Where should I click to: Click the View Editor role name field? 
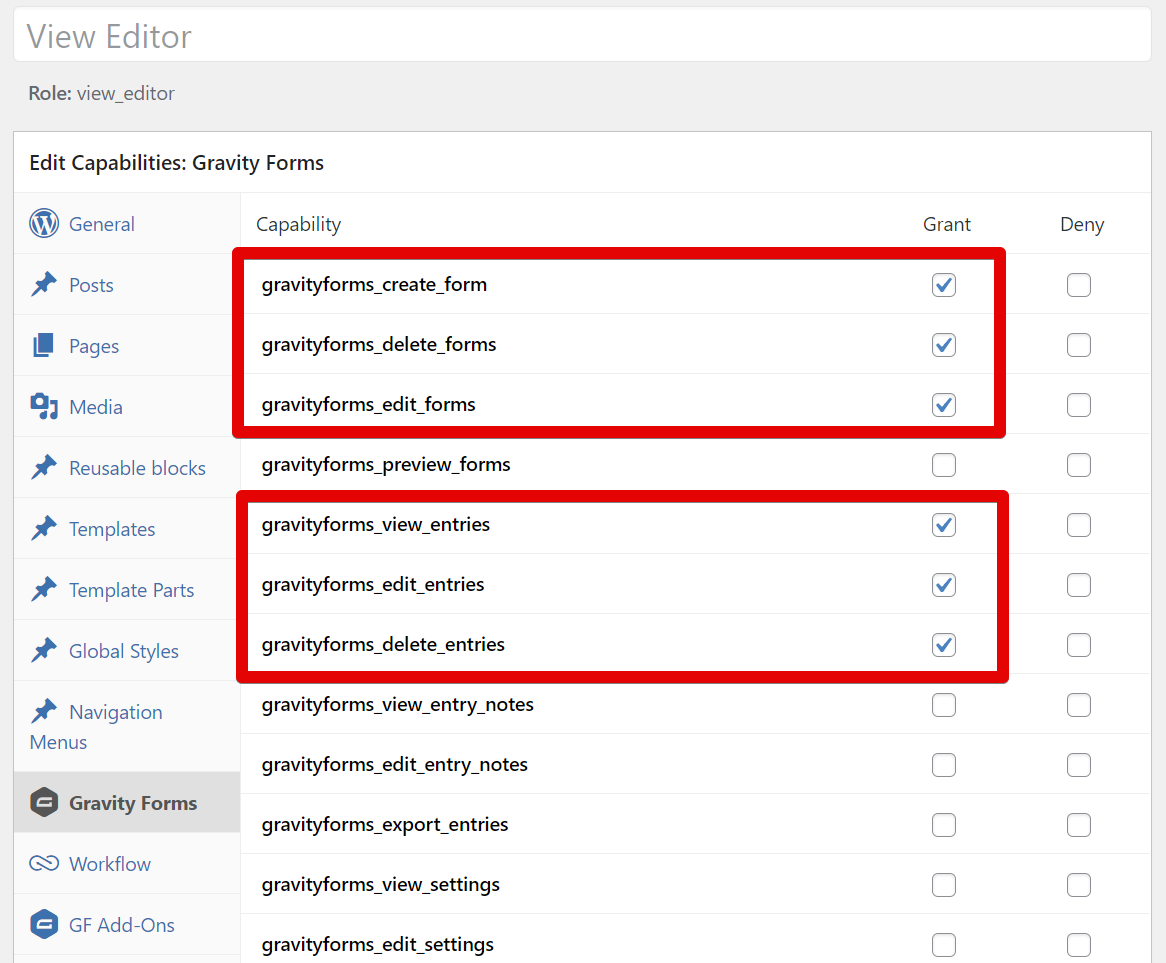[x=582, y=37]
